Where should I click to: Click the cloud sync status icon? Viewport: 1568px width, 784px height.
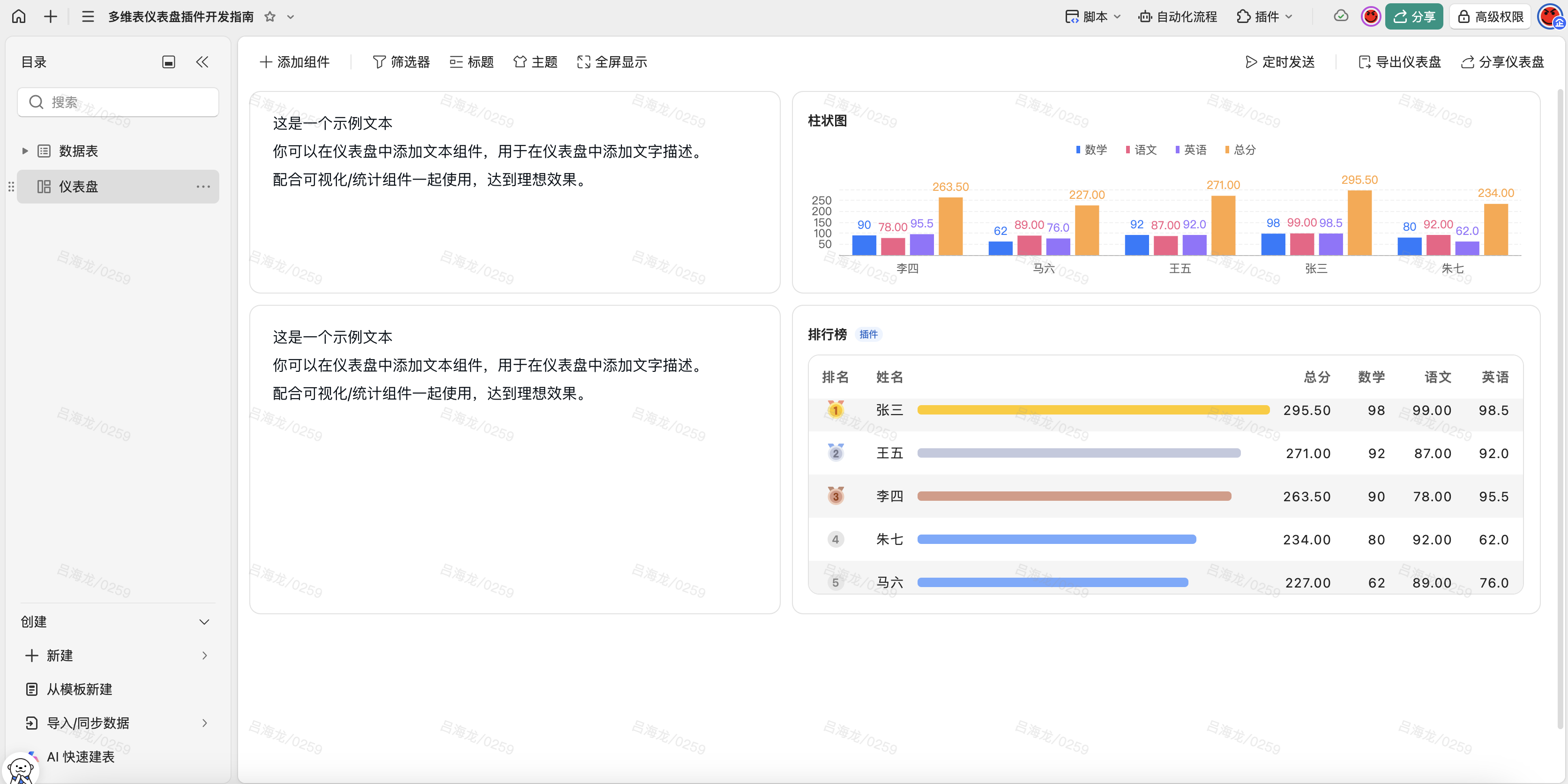tap(1340, 16)
